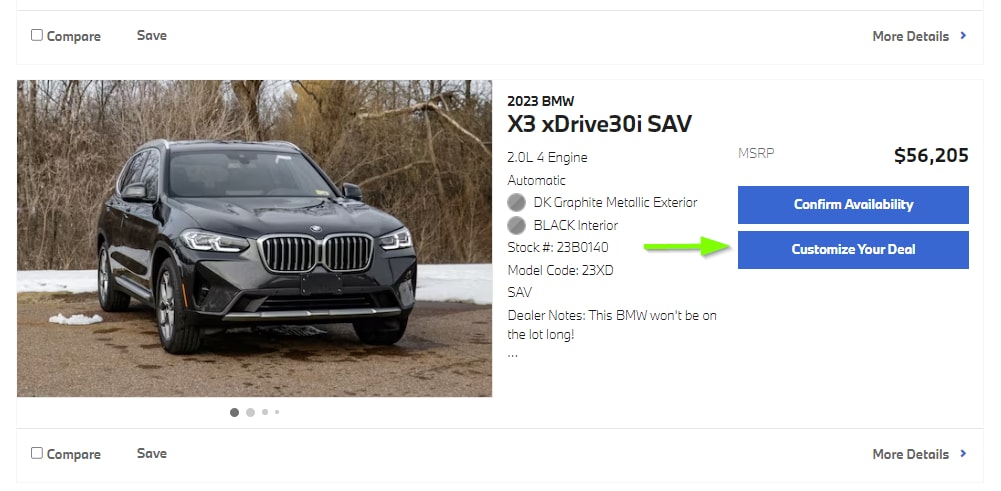
Task: Jump to the second photo carousel dot
Action: pyautogui.click(x=250, y=412)
